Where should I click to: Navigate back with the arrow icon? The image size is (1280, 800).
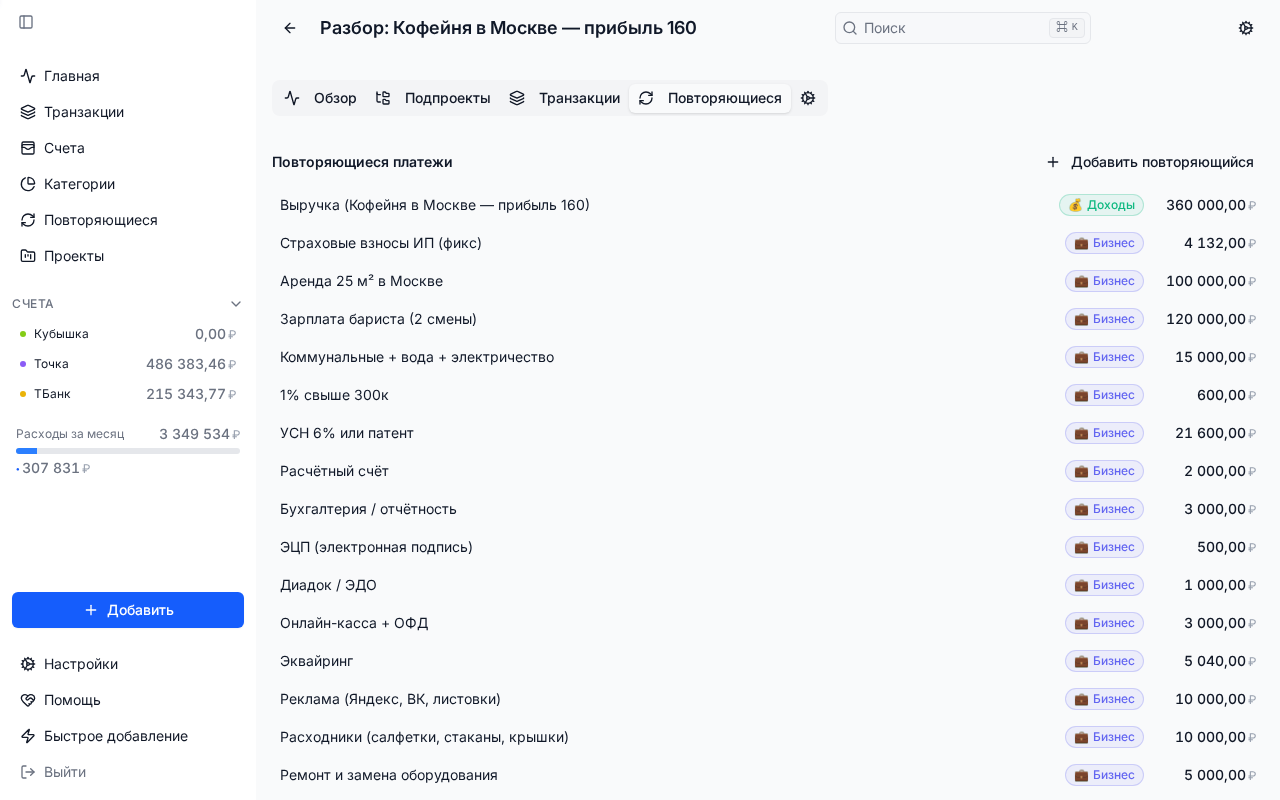pos(290,28)
